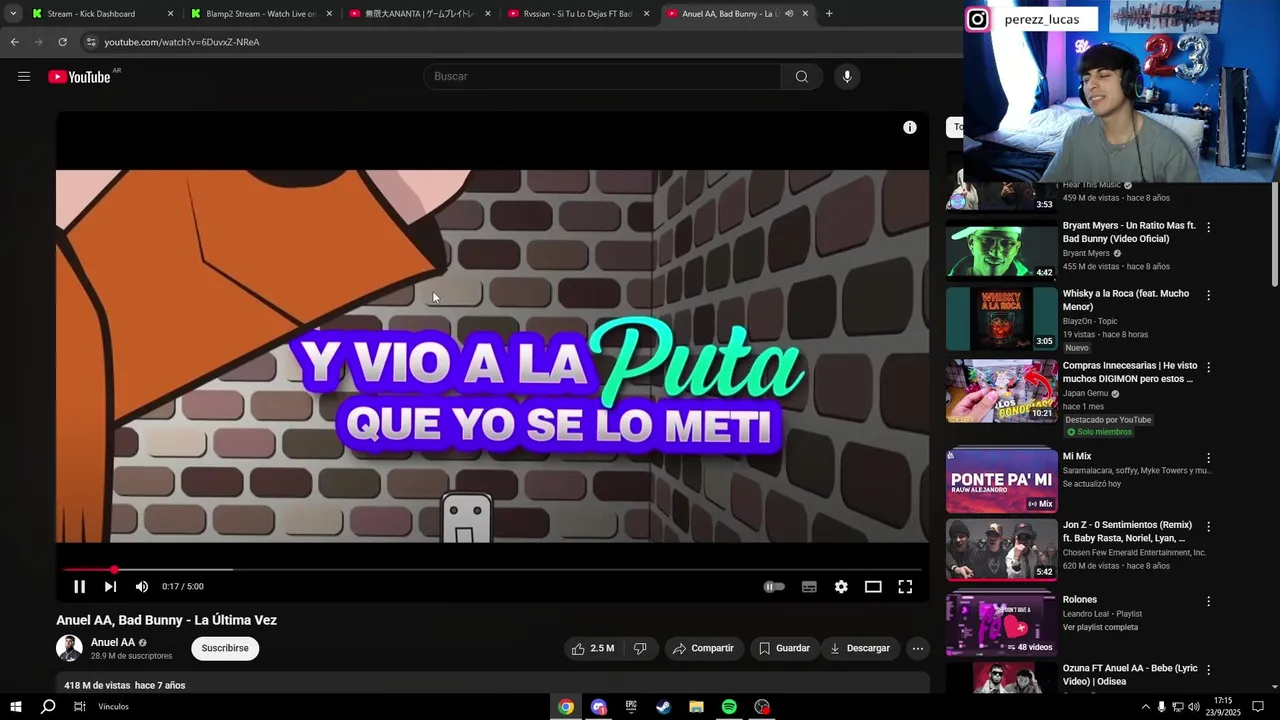The width and height of the screenshot is (1280, 720).
Task: Open the tab search dropdown arrow
Action: (x=13, y=14)
